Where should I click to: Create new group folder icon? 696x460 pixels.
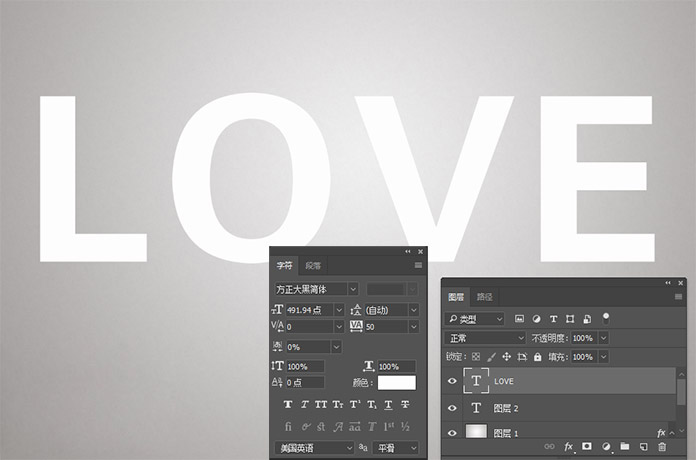(x=625, y=446)
